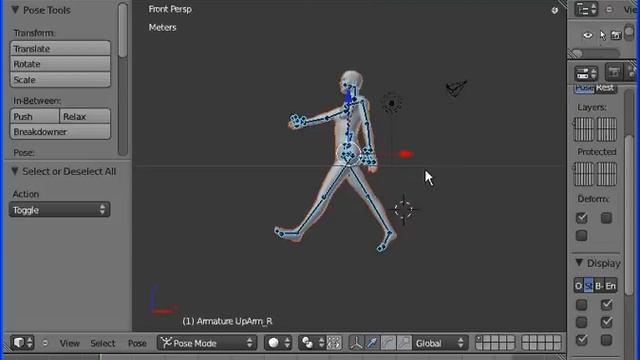Open the Action Toggle dropdown
640x360 pixels.
pos(60,210)
